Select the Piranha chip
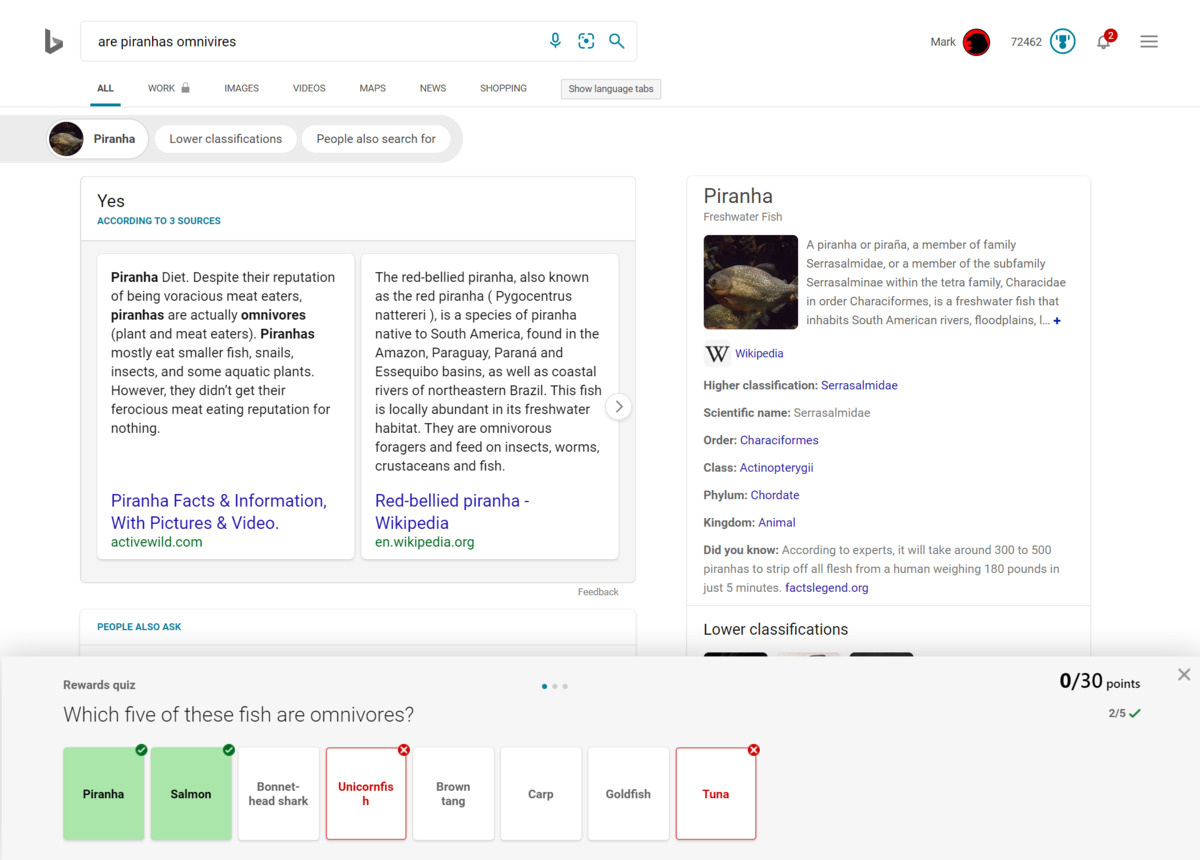The image size is (1200, 860). click(x=98, y=139)
